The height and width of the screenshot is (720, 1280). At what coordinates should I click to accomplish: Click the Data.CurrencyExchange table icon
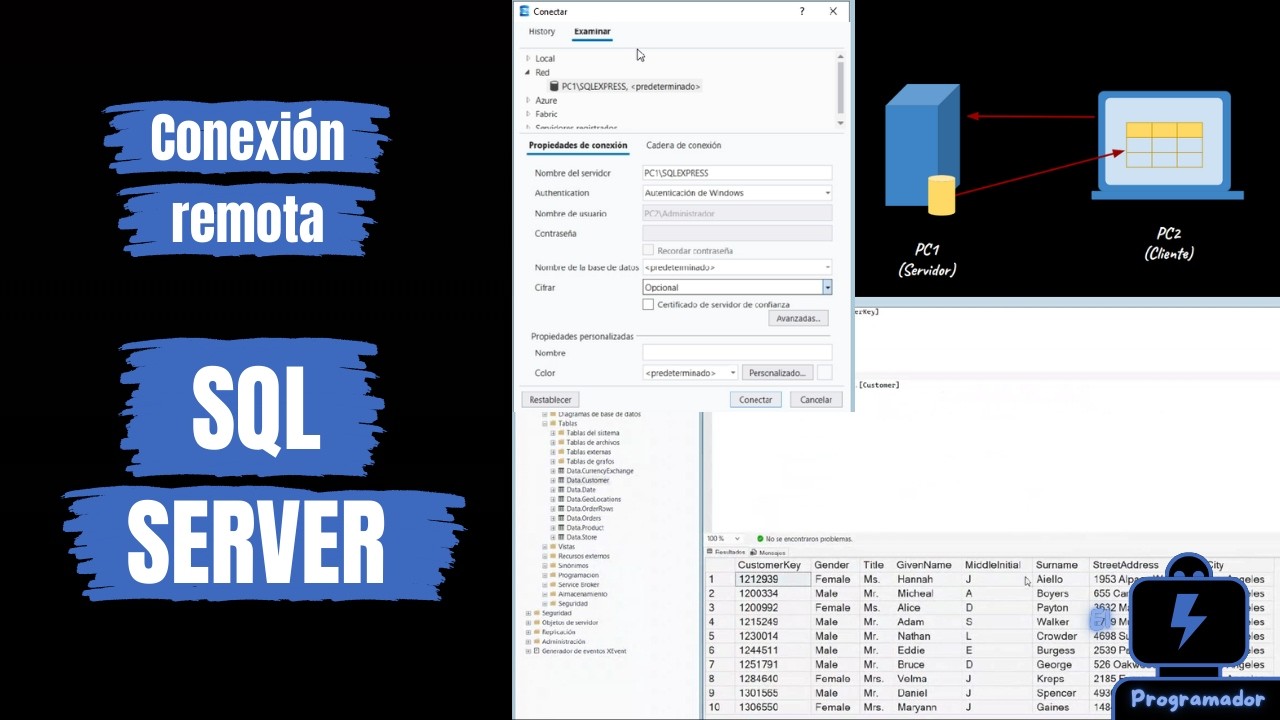pyautogui.click(x=562, y=471)
